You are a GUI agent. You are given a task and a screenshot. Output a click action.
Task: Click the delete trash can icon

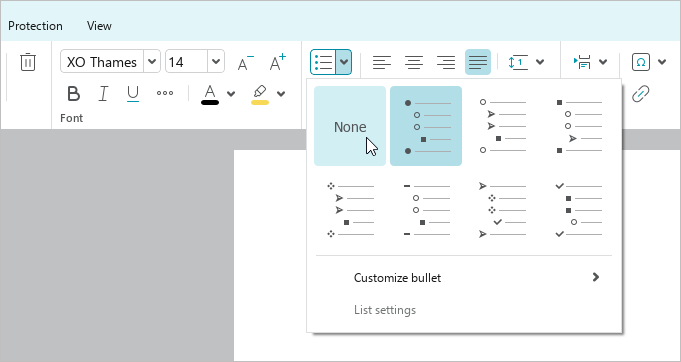coord(28,62)
